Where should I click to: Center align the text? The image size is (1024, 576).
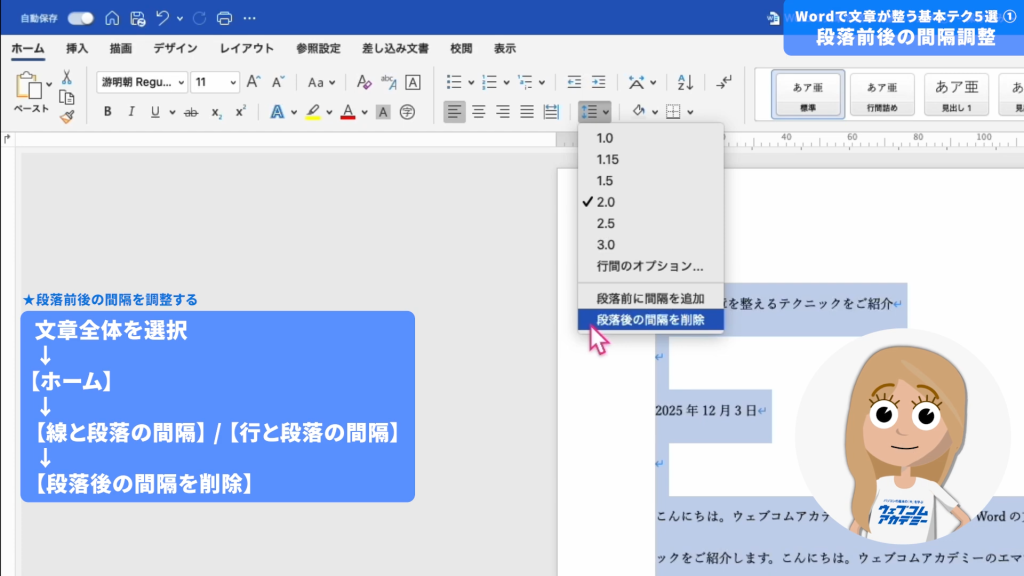coord(479,112)
